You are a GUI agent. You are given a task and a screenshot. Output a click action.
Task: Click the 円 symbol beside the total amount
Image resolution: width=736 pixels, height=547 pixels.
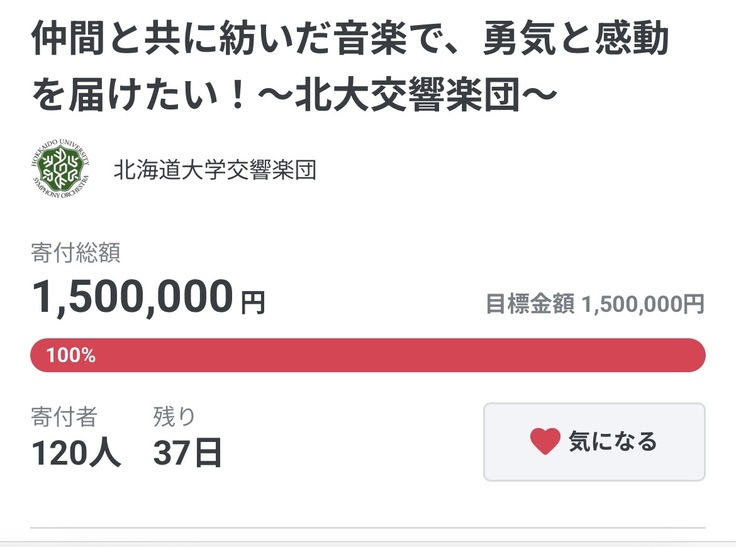pos(253,302)
